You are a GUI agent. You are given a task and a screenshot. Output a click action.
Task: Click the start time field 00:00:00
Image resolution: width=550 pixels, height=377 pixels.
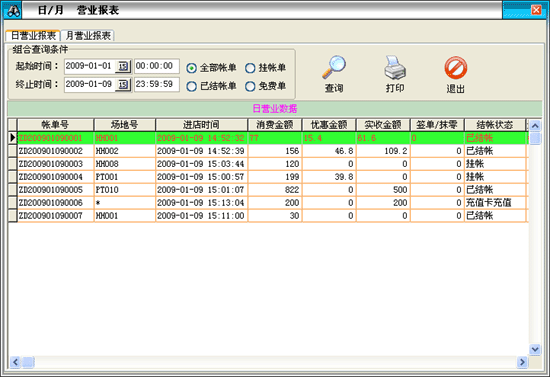pos(157,66)
